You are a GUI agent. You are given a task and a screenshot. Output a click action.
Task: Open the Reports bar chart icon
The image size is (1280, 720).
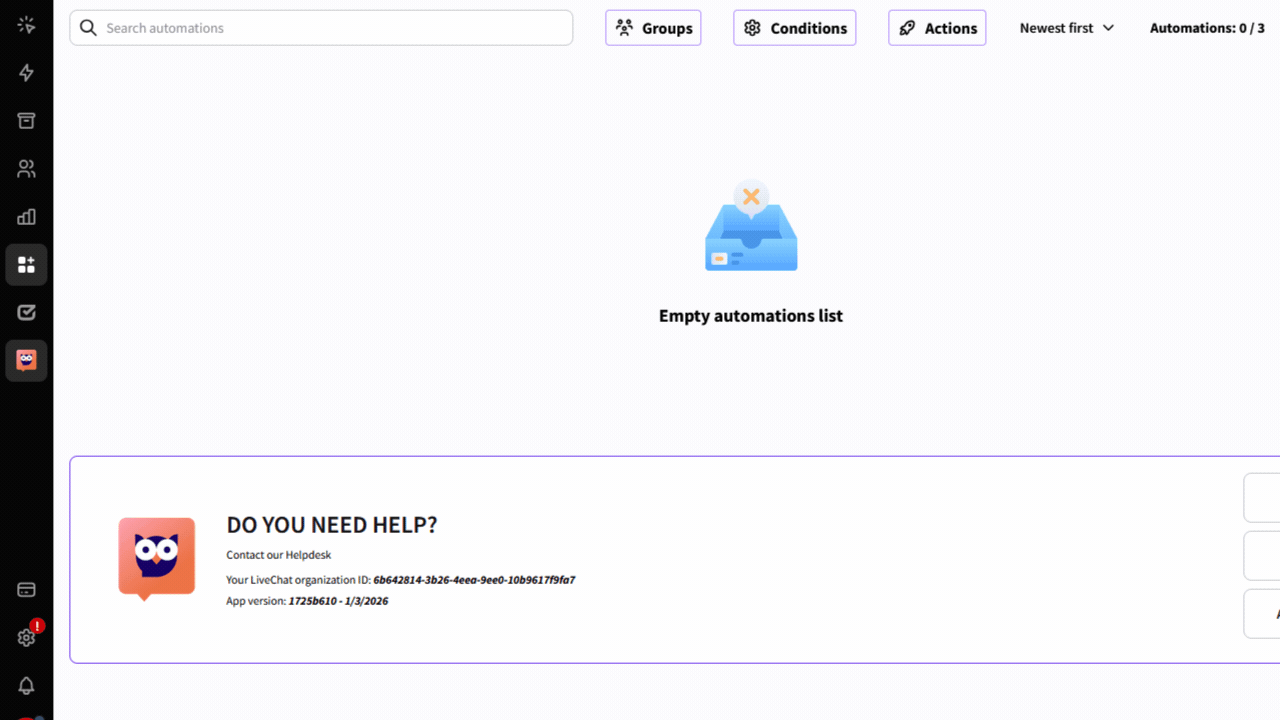pos(27,217)
